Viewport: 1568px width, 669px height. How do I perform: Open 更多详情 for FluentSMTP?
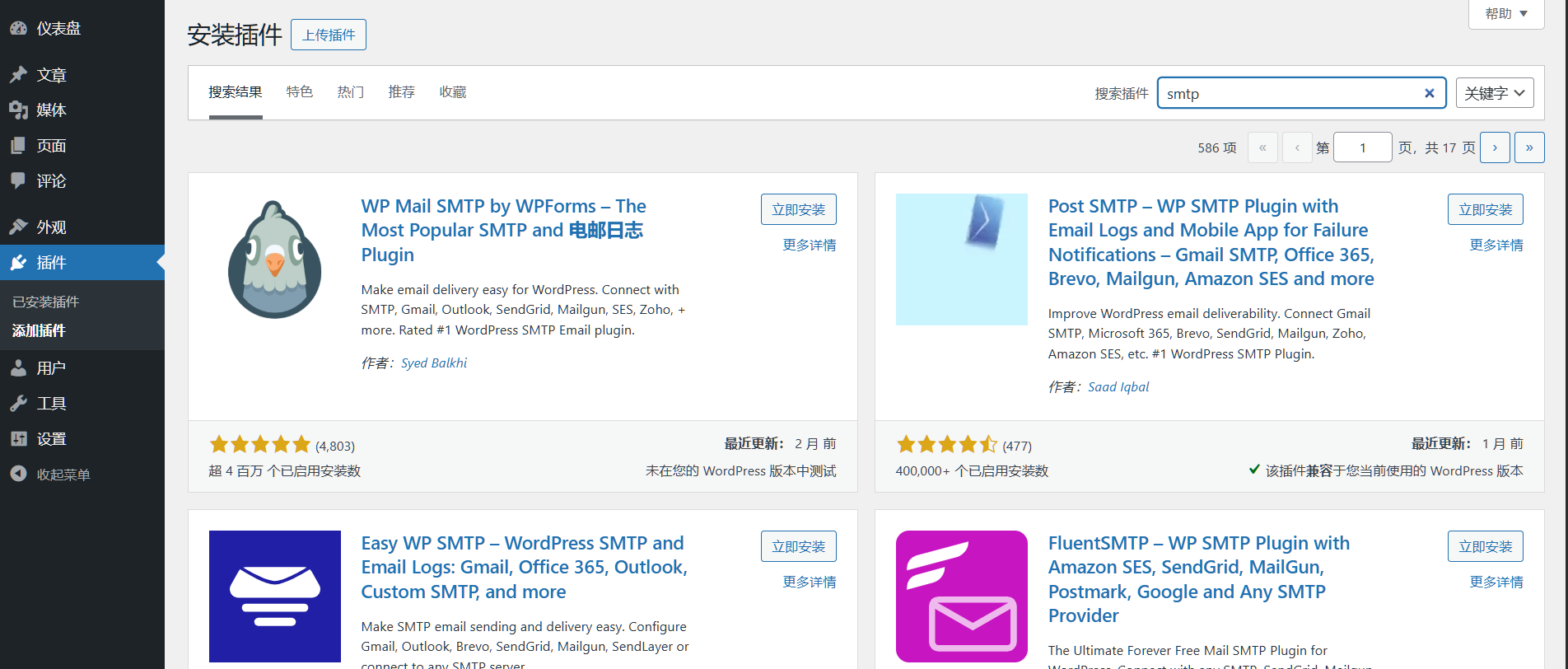[1496, 582]
